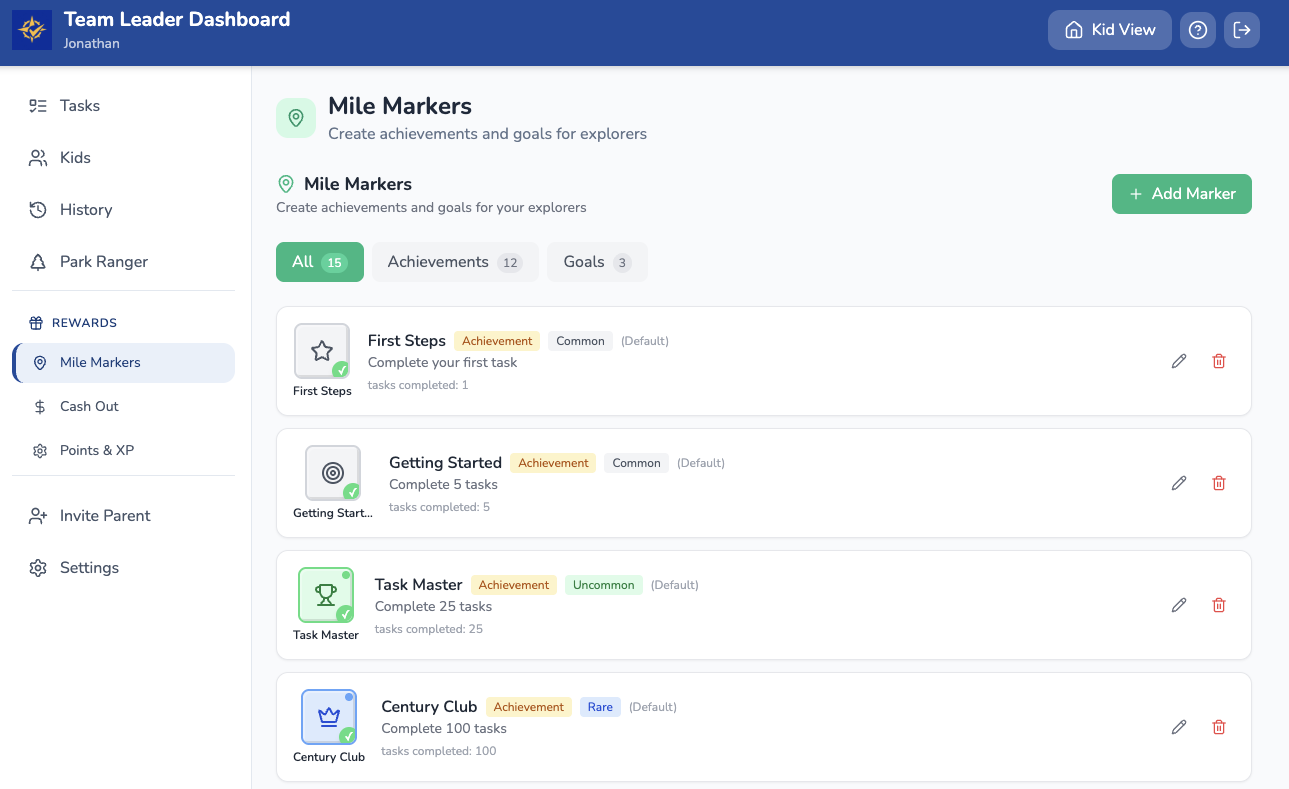The height and width of the screenshot is (789, 1289).
Task: Click the compass logo in the header
Action: tap(31, 29)
